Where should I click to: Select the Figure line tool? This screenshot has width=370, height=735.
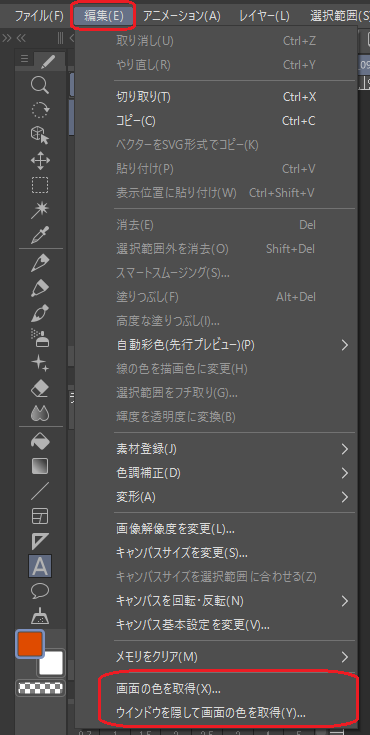point(40,491)
